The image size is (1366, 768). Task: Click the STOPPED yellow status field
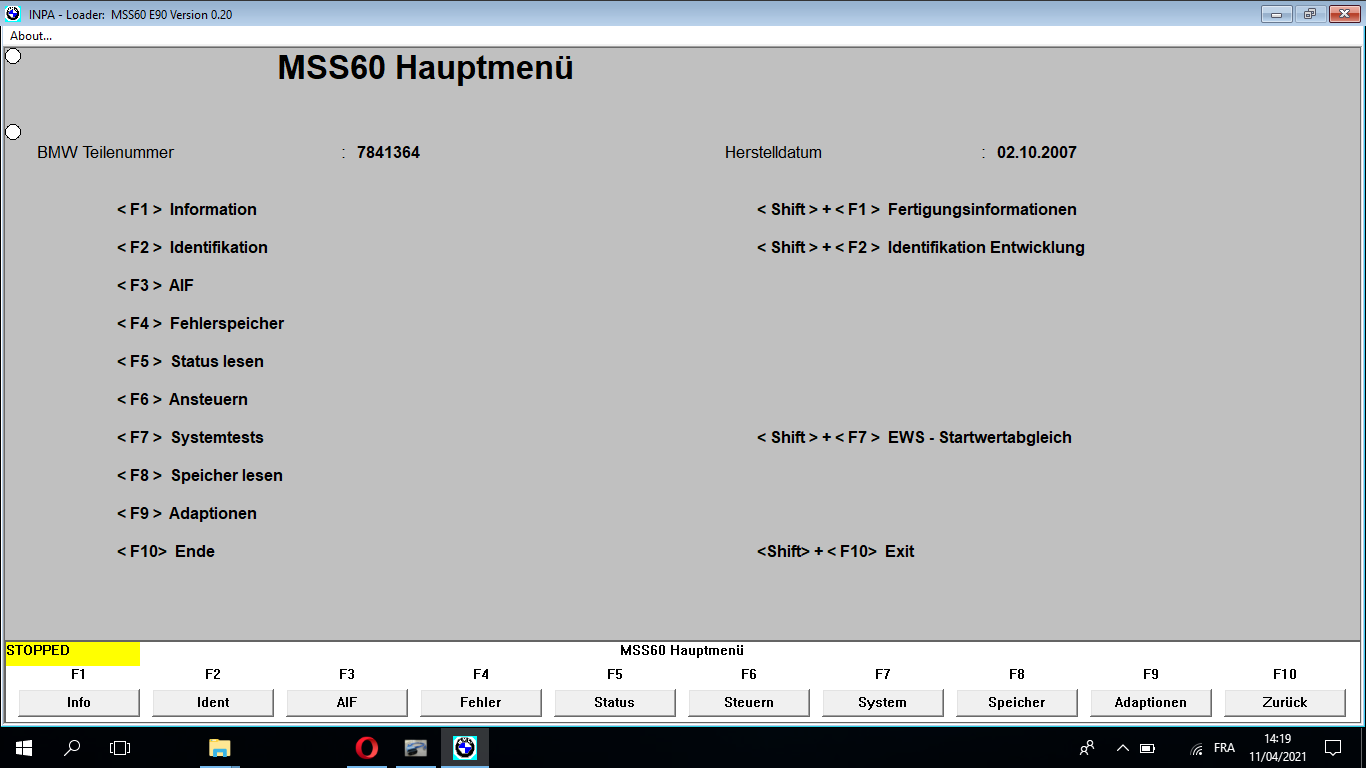72,653
